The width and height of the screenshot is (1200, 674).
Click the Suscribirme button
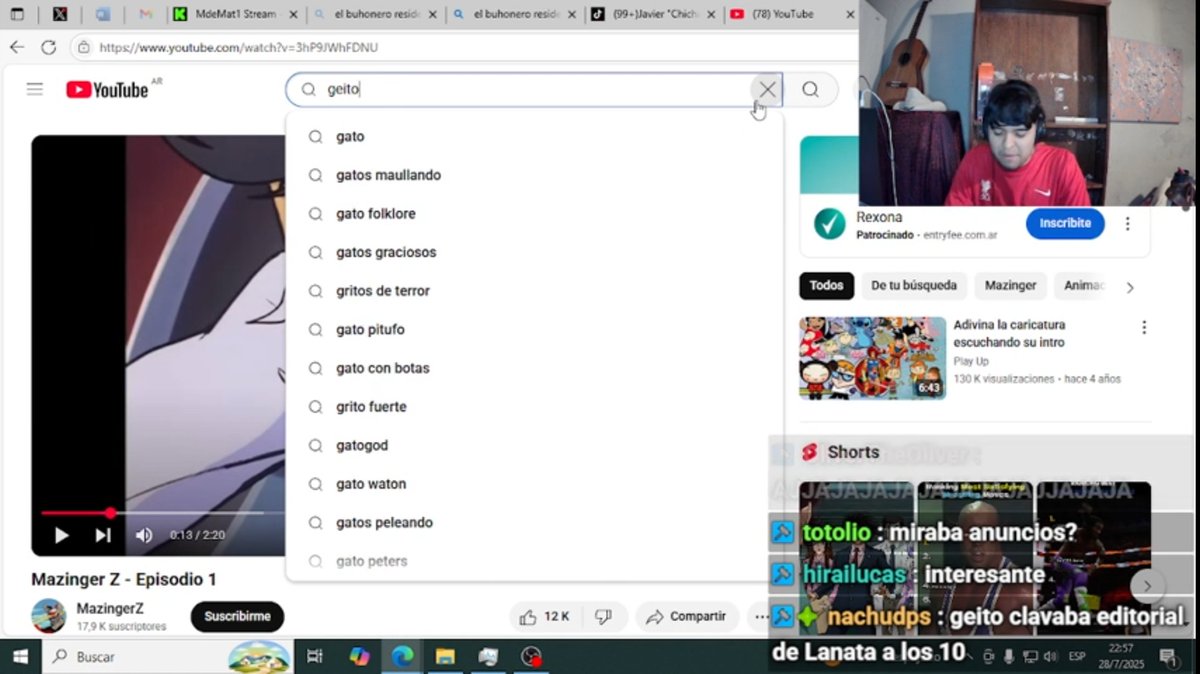point(237,616)
